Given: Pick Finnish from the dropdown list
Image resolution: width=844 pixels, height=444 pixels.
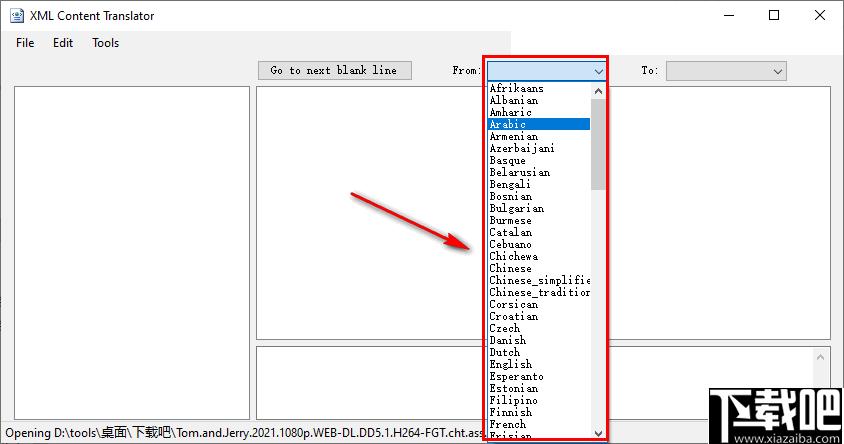Looking at the screenshot, I should [x=539, y=412].
